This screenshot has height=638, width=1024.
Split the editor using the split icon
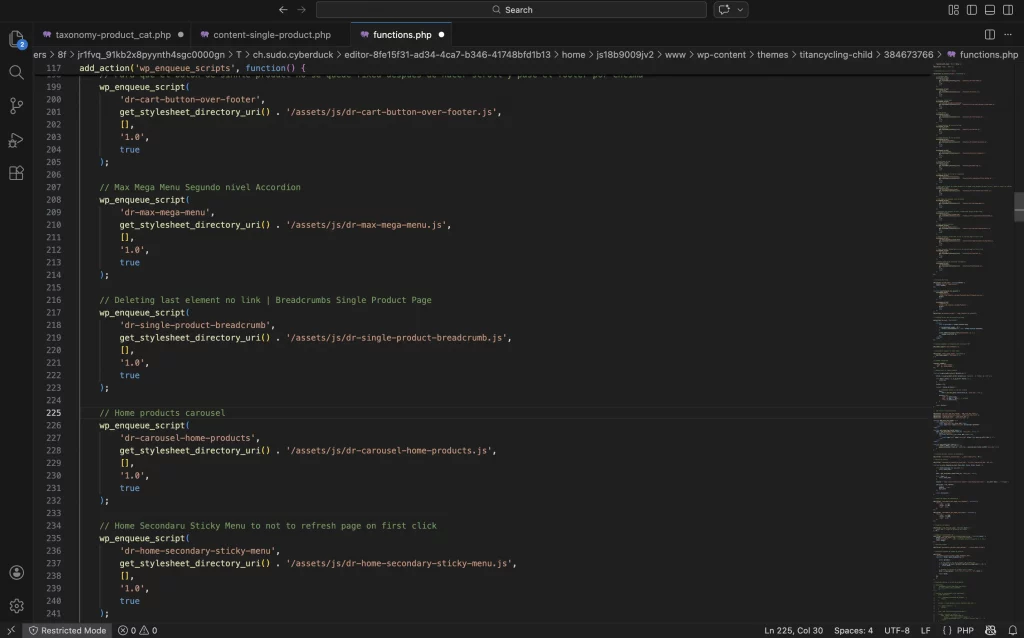coord(989,34)
